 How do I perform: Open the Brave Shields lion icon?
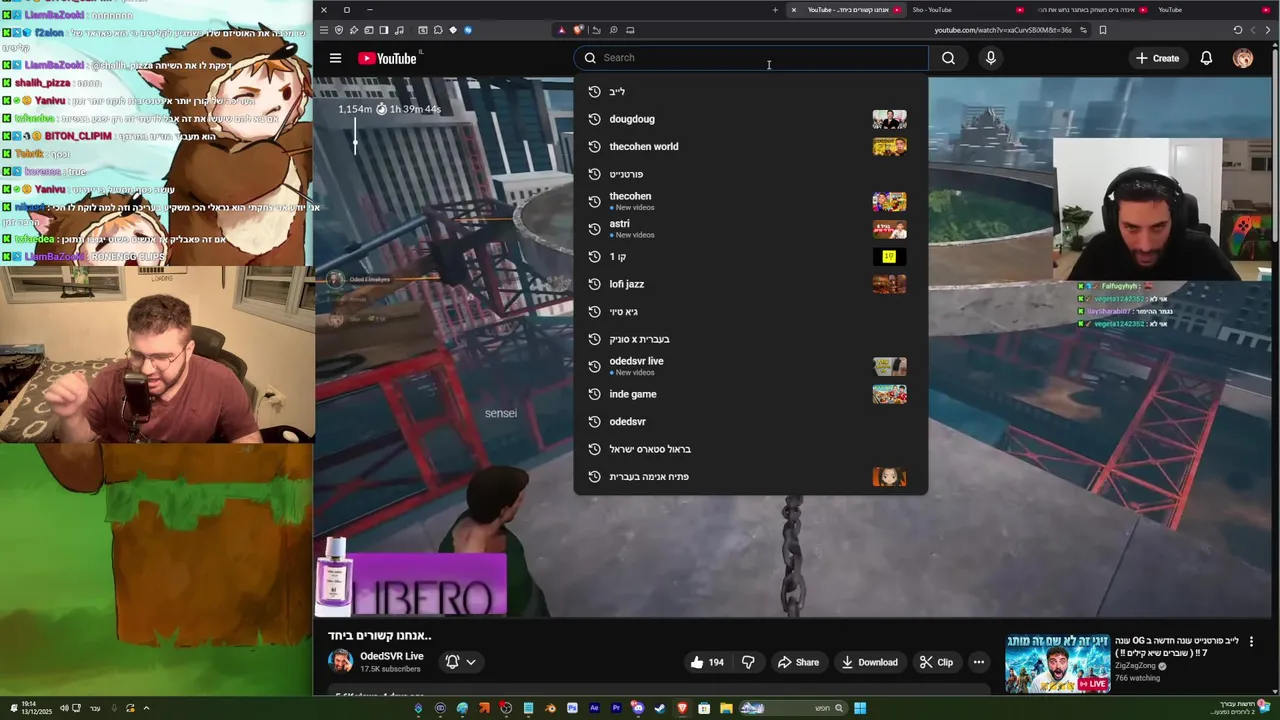[x=578, y=30]
